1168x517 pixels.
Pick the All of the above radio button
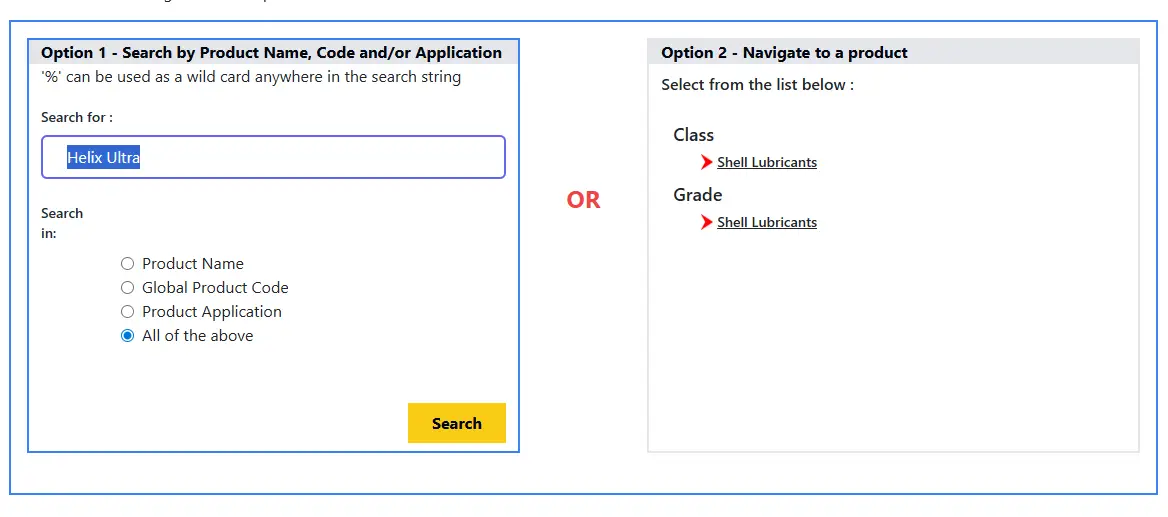tap(127, 336)
